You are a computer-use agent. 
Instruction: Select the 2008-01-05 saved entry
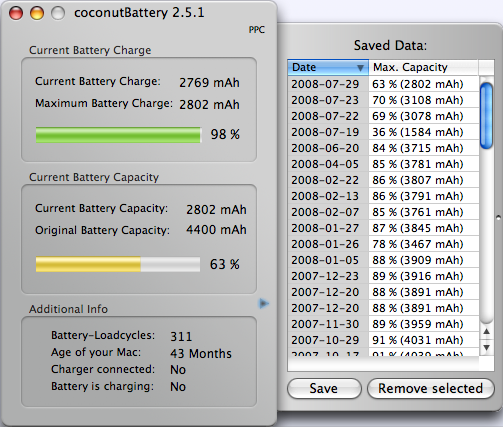383,260
